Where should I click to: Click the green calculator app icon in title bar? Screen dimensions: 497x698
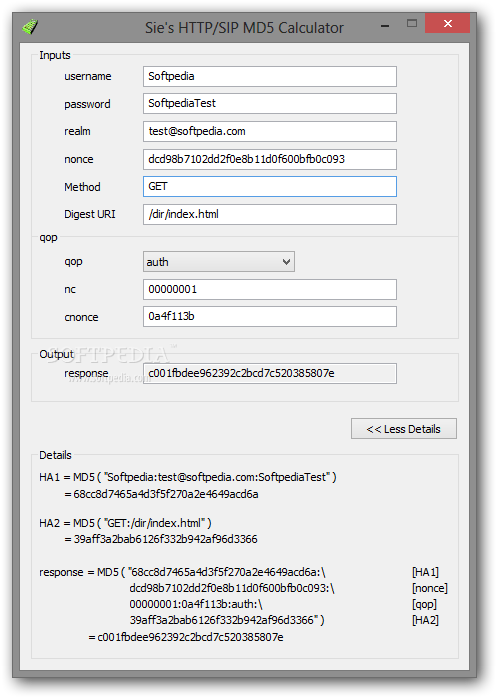(x=30, y=27)
